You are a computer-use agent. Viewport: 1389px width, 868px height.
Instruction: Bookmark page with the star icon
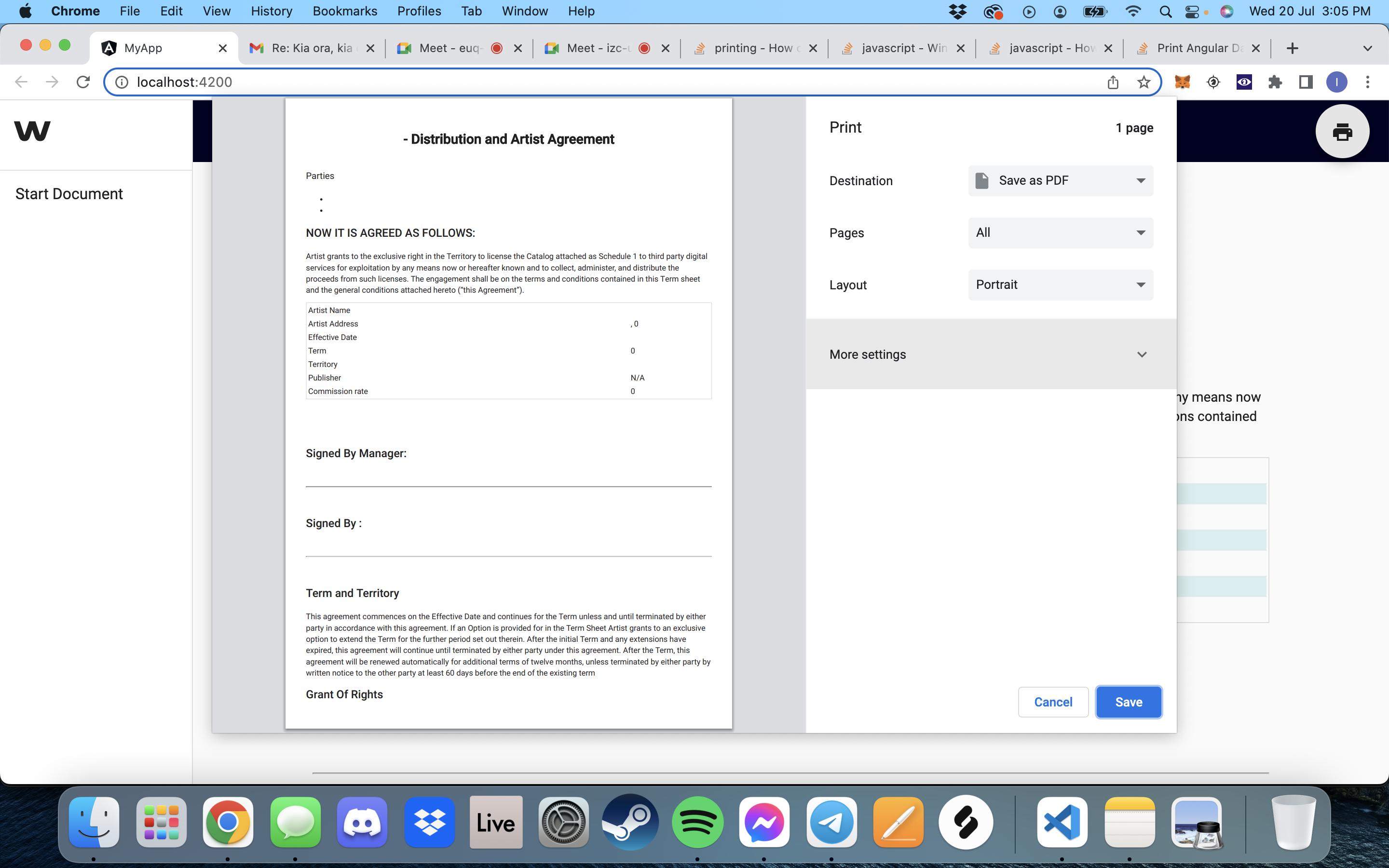tap(1144, 82)
